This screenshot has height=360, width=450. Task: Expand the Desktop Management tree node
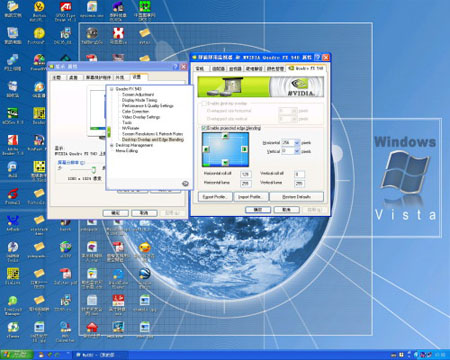click(x=112, y=145)
